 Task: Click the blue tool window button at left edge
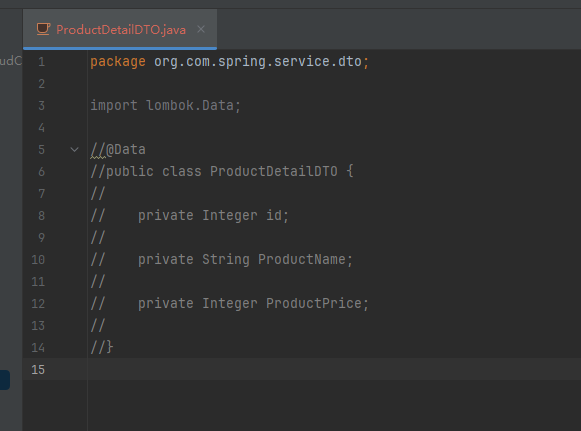4,380
